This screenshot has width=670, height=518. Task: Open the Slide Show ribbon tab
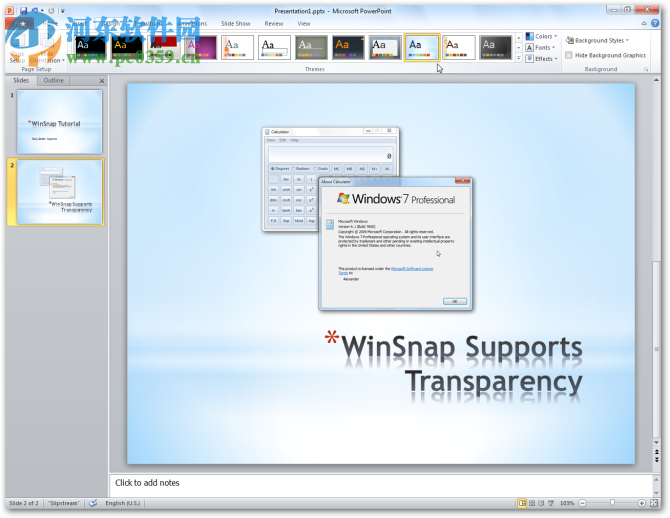236,24
